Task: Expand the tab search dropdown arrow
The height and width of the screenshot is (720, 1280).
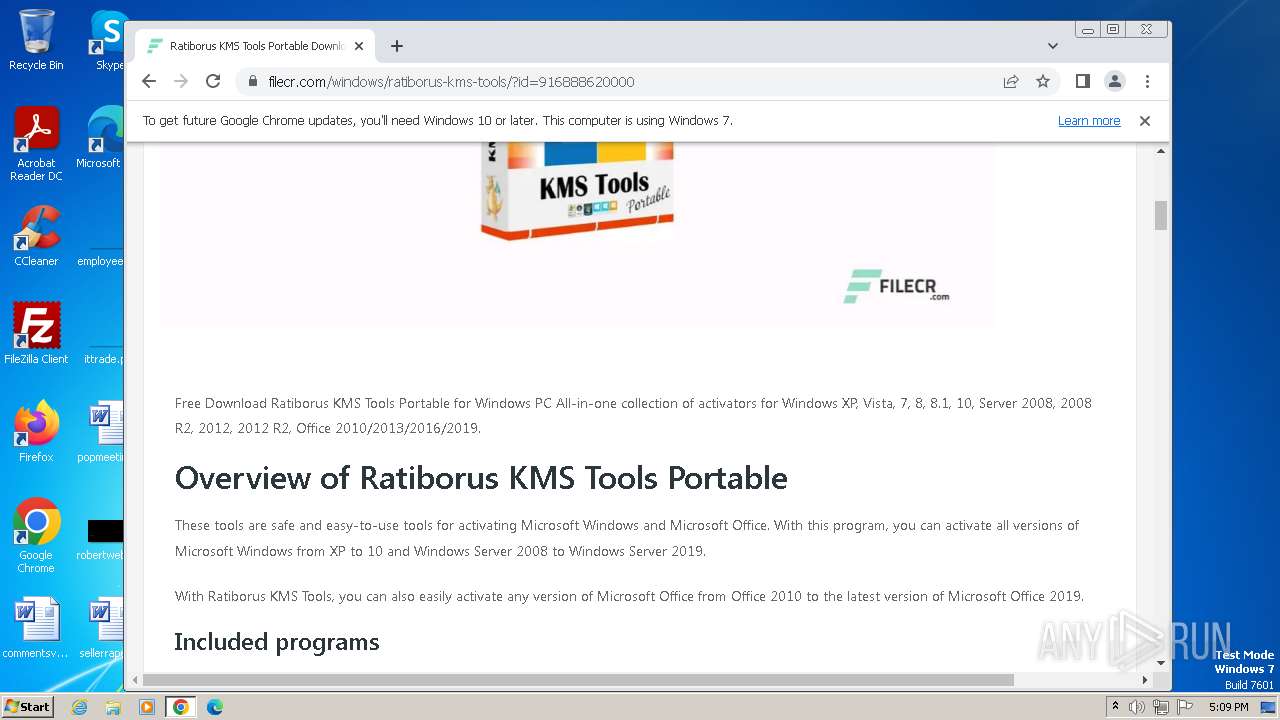Action: pyautogui.click(x=1053, y=46)
